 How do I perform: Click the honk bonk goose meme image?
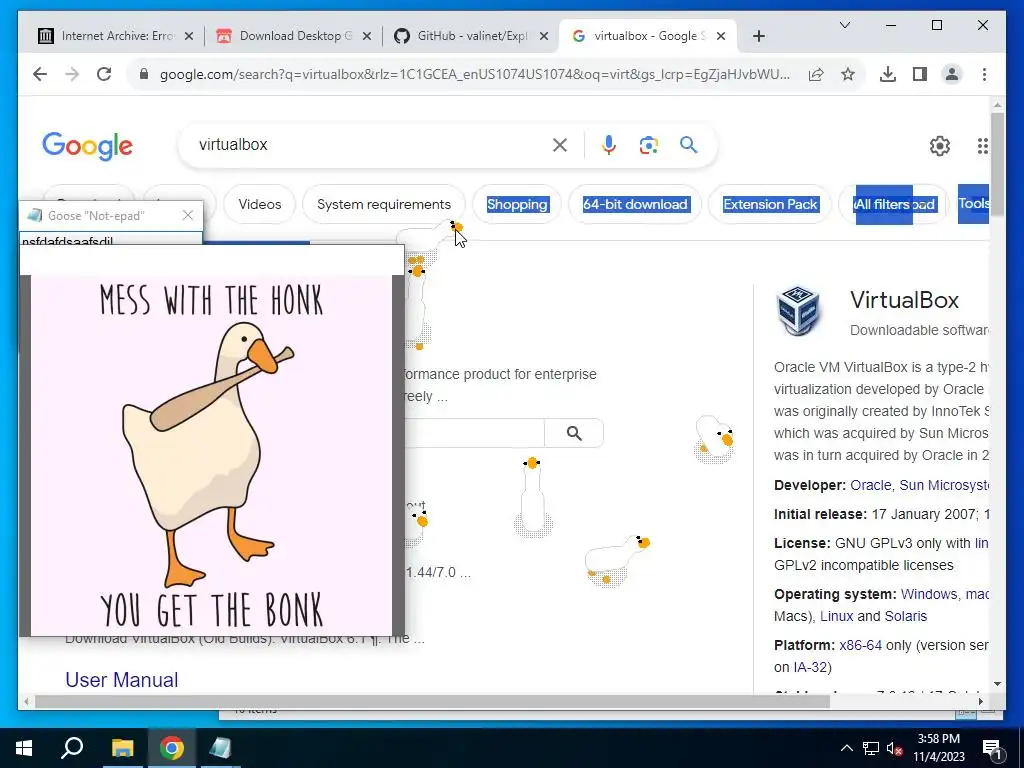coord(212,455)
